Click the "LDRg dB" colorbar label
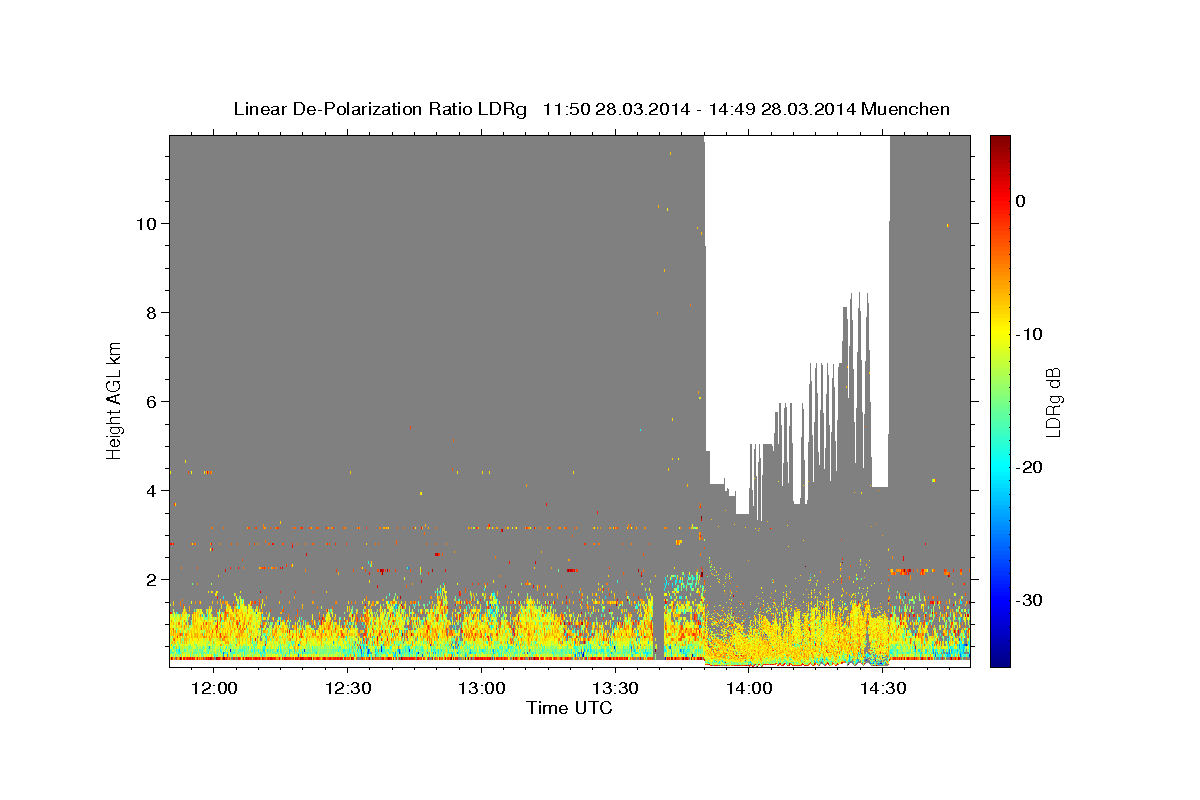This screenshot has height=800, width=1200. point(1053,402)
